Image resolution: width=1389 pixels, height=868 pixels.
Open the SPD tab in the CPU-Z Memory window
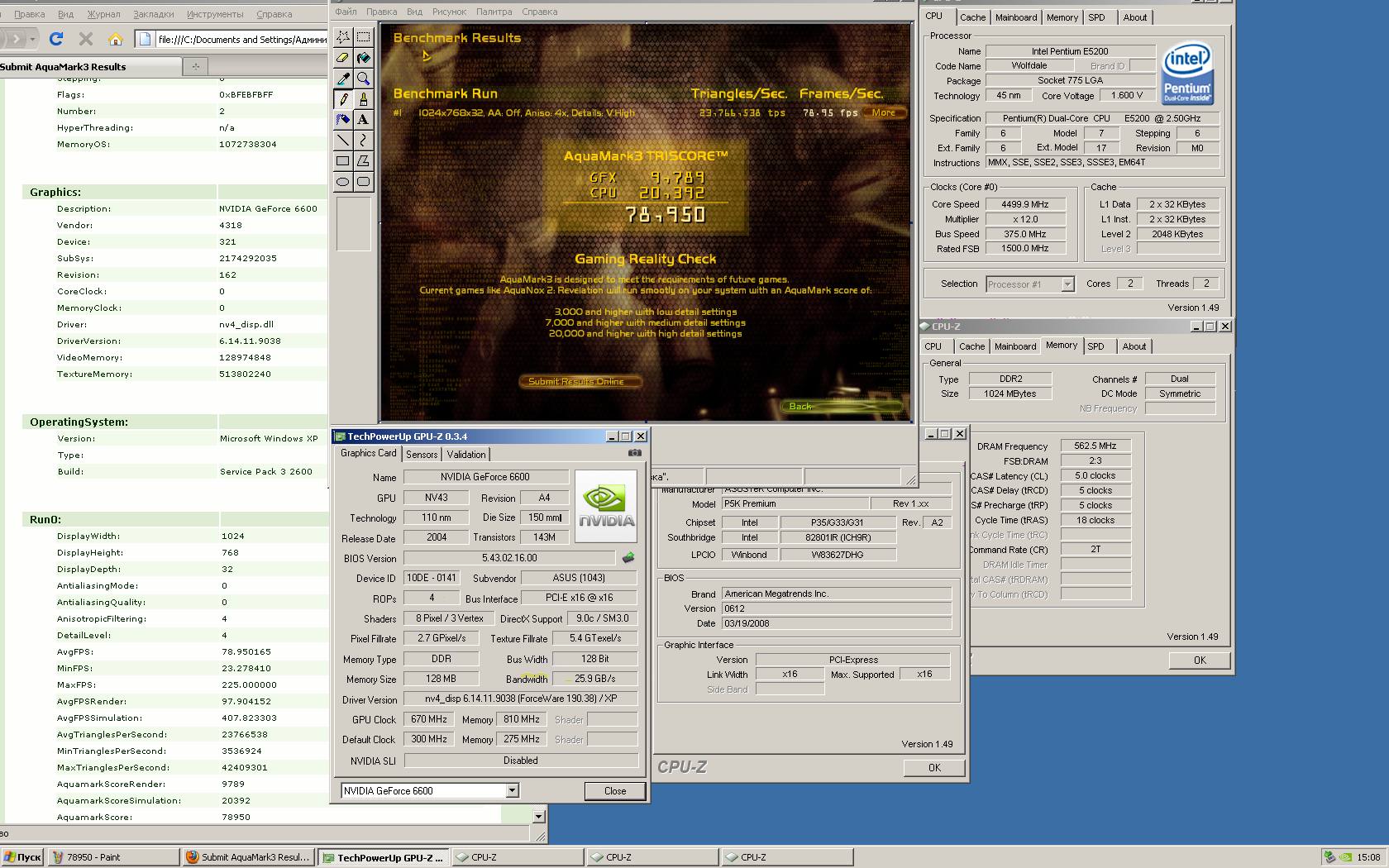point(1095,346)
